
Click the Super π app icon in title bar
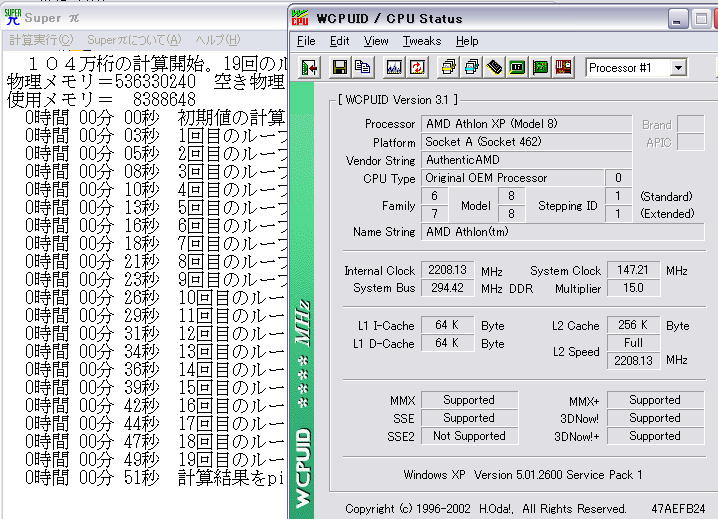click(x=12, y=17)
